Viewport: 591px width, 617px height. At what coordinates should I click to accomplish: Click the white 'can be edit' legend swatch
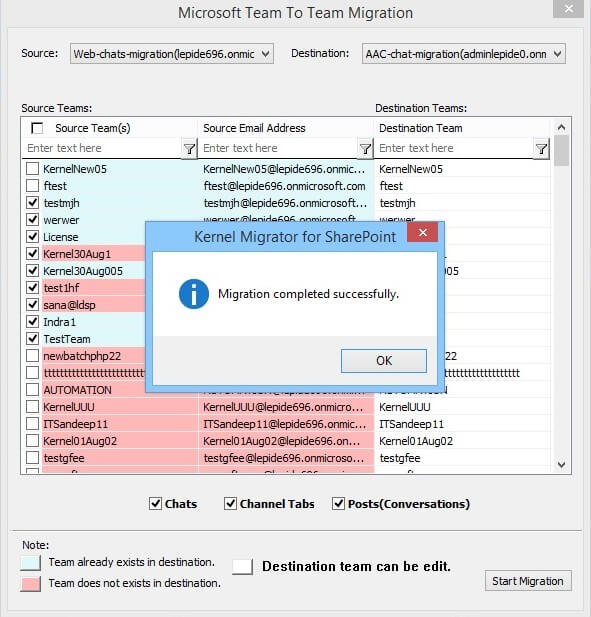(x=242, y=567)
